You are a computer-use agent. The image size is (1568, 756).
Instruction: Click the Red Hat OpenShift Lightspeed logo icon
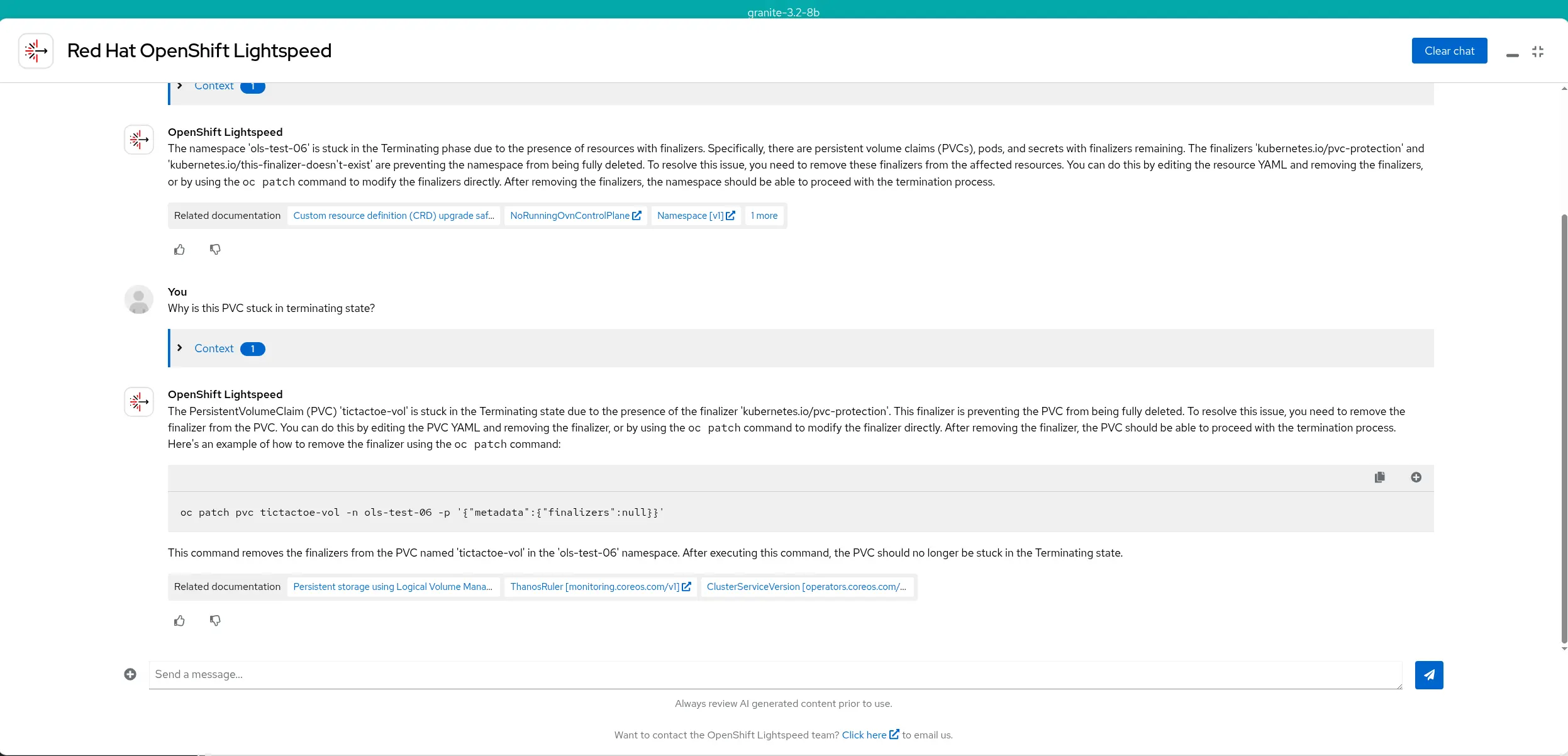tap(36, 51)
